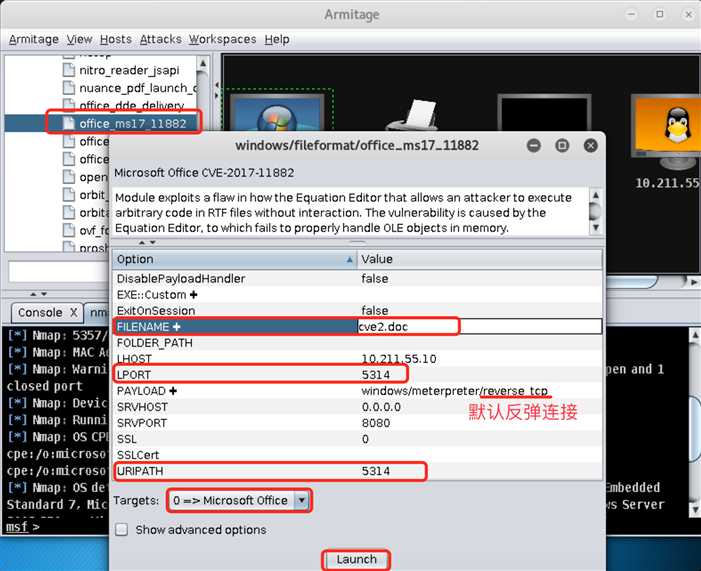Select the SSL option row
701x571 pixels.
[357, 439]
